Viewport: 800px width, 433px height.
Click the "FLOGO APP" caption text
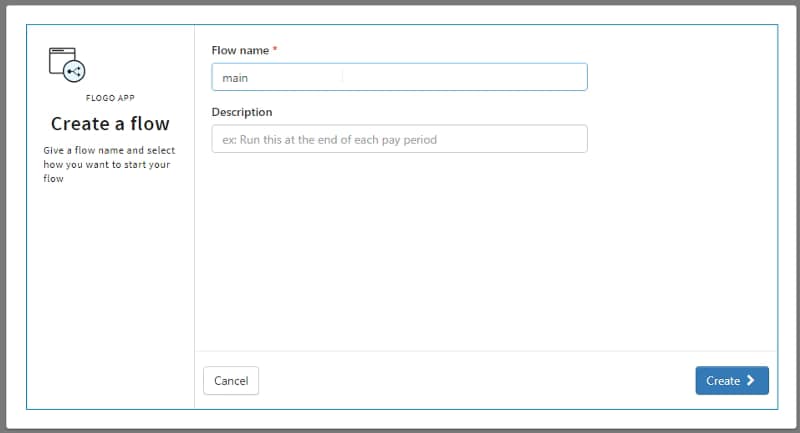pos(110,99)
